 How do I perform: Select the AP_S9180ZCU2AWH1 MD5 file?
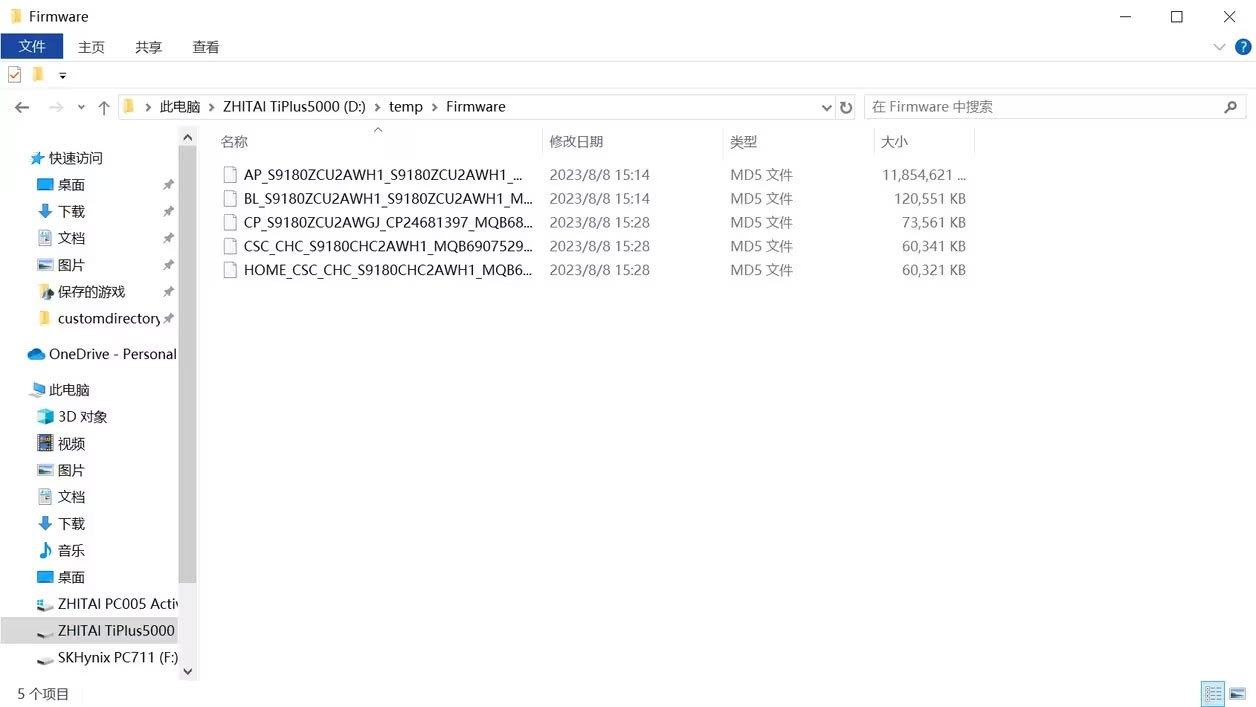tap(382, 175)
